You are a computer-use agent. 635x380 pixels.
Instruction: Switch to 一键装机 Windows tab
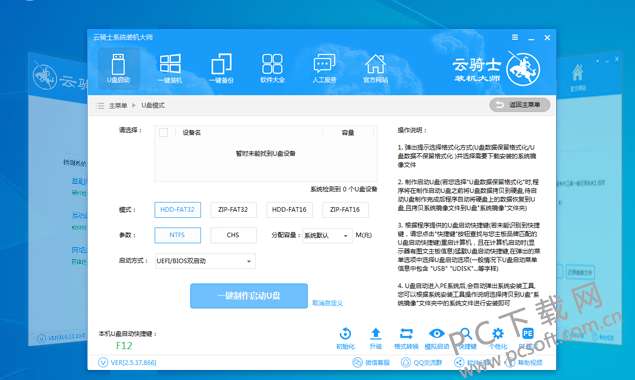[170, 68]
